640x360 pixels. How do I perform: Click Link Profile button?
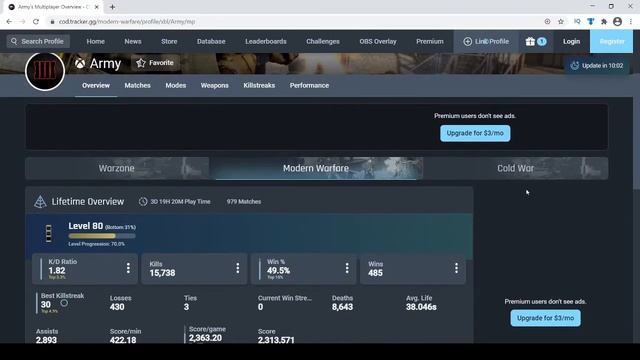point(486,41)
